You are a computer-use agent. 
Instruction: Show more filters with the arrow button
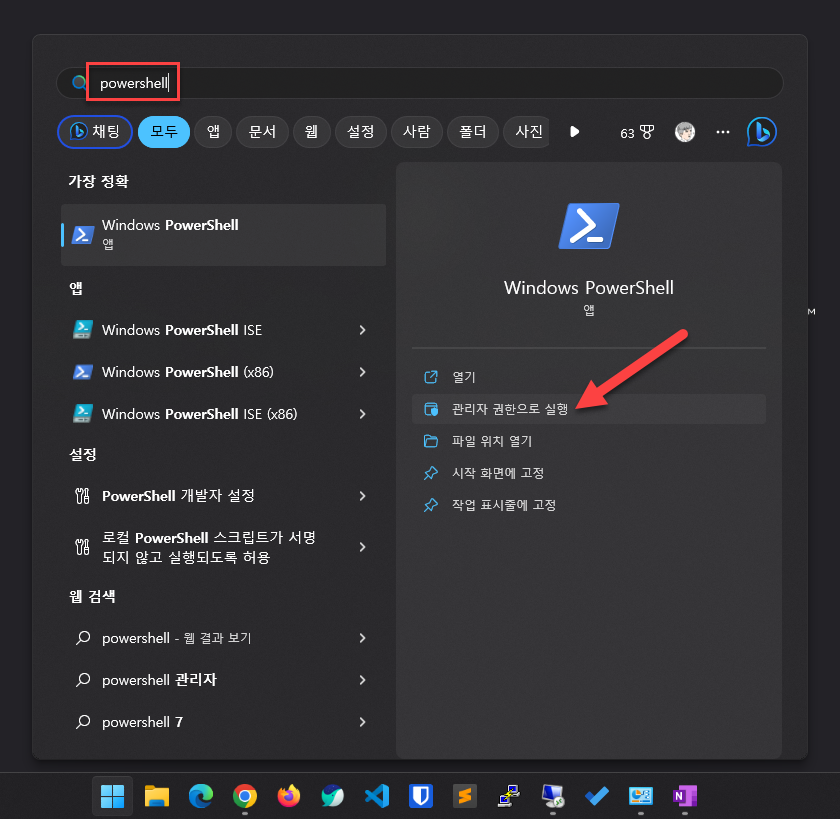point(574,132)
